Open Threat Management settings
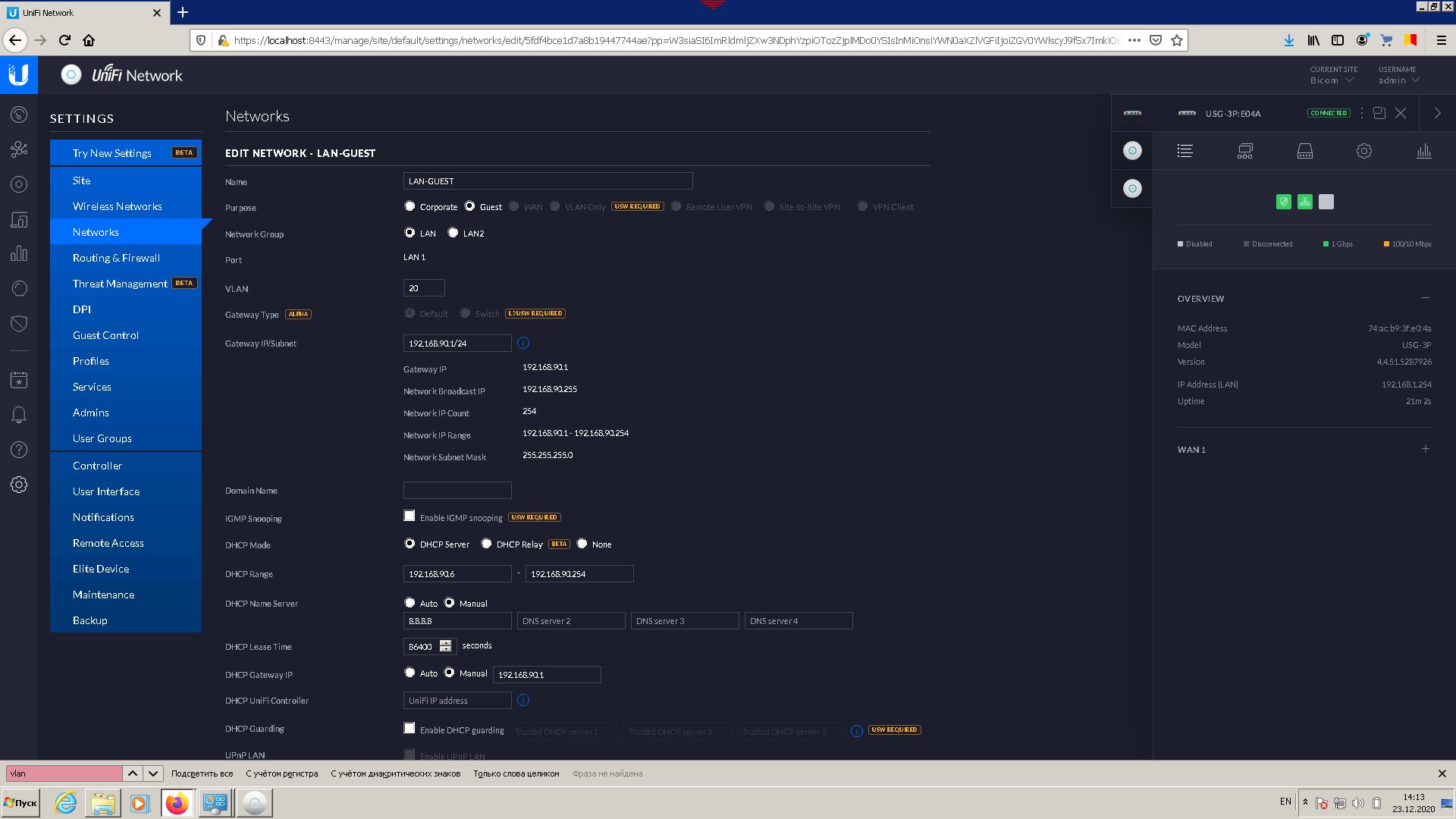Screen dimensions: 1456x819 (x=126, y=284)
